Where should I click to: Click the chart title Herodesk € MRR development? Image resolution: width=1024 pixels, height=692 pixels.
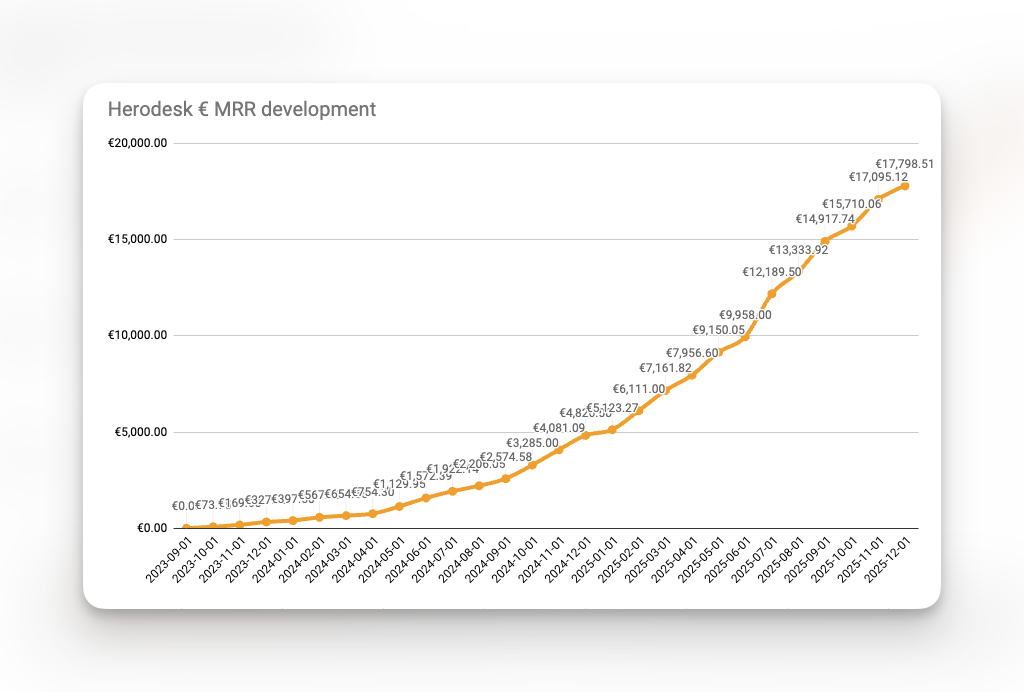242,109
